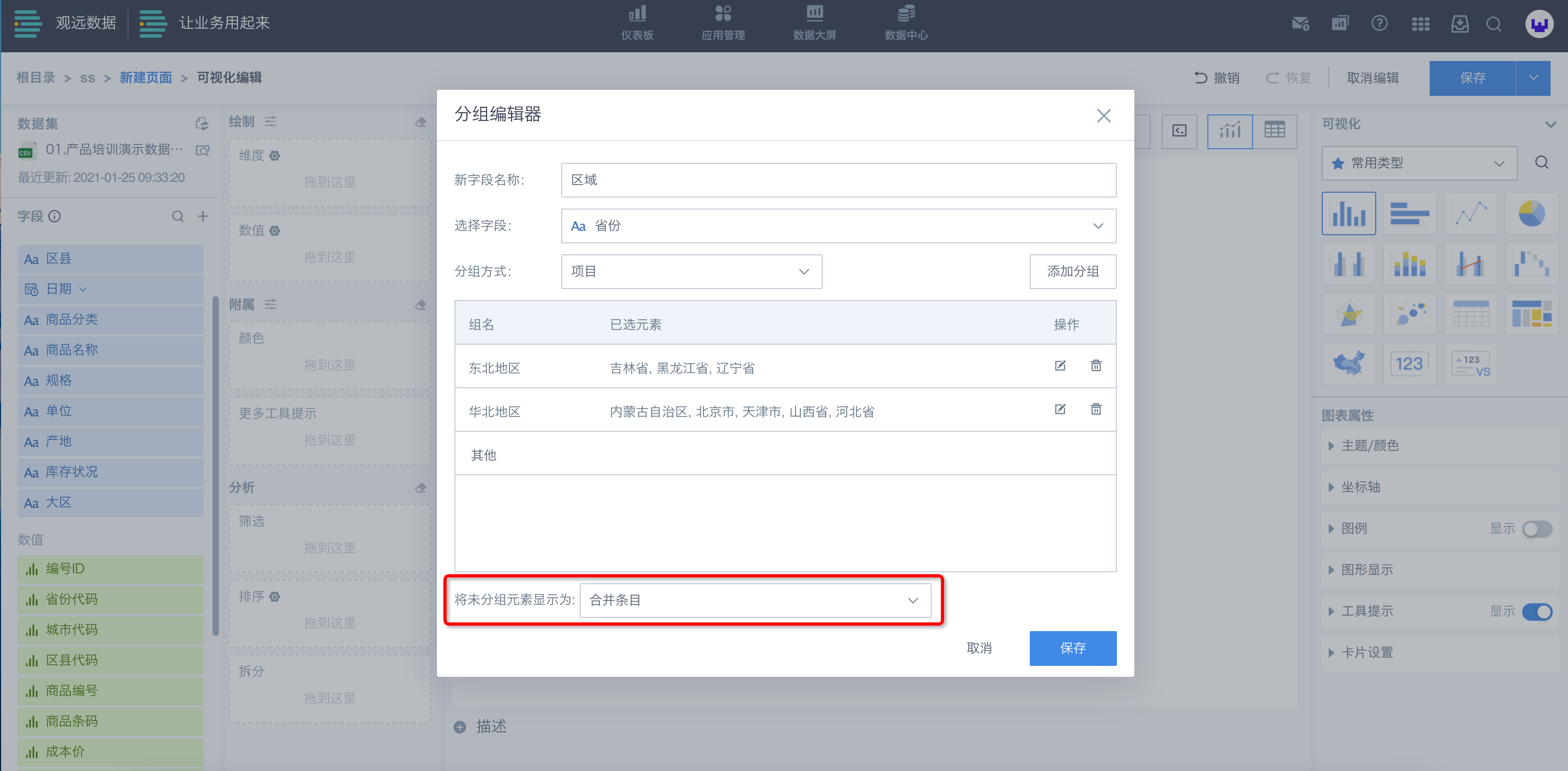Open the 合并条目 ungrouped elements dropdown
This screenshot has height=771, width=1568.
click(x=755, y=600)
